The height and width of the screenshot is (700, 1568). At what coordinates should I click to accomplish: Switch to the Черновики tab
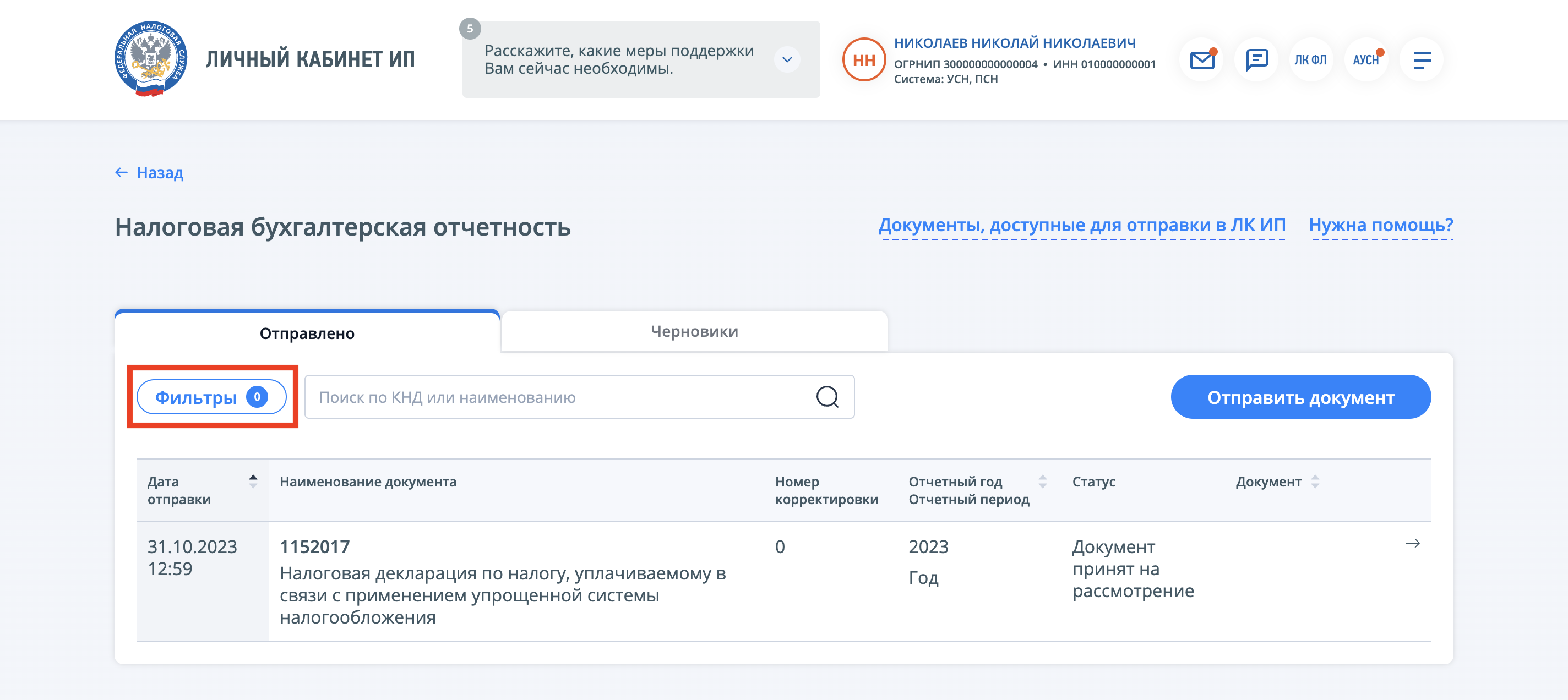coord(694,331)
